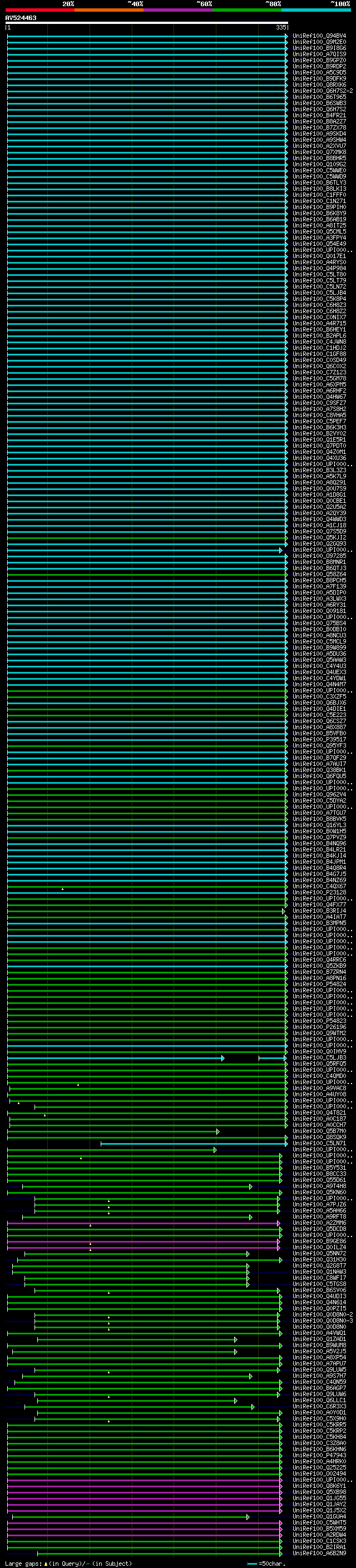This screenshot has width=356, height=1568.
Task: Click hit label UniRef100_A6B2N9
Action: pos(319,1554)
